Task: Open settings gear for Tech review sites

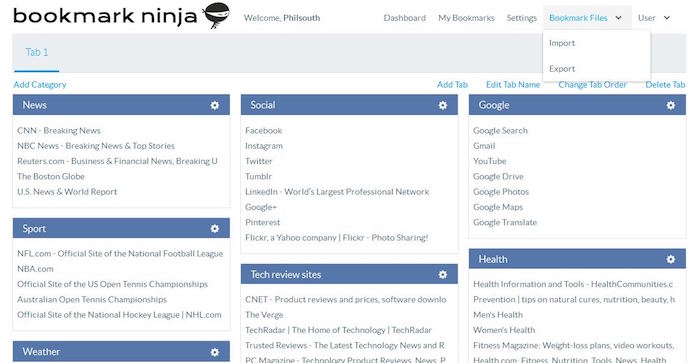Action: tap(443, 275)
